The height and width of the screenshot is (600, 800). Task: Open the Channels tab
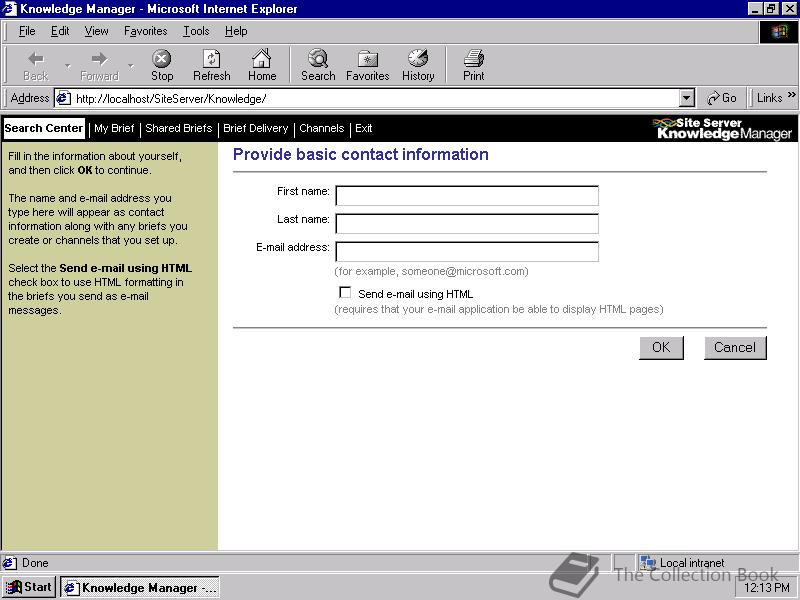pos(321,128)
